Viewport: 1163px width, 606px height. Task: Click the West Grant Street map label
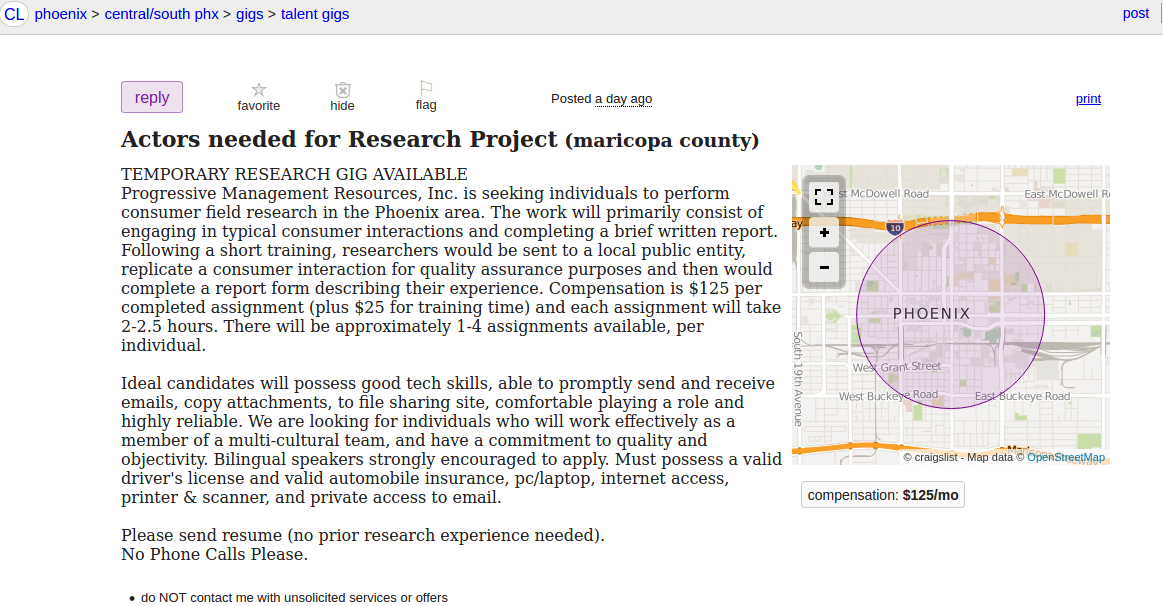[x=897, y=366]
